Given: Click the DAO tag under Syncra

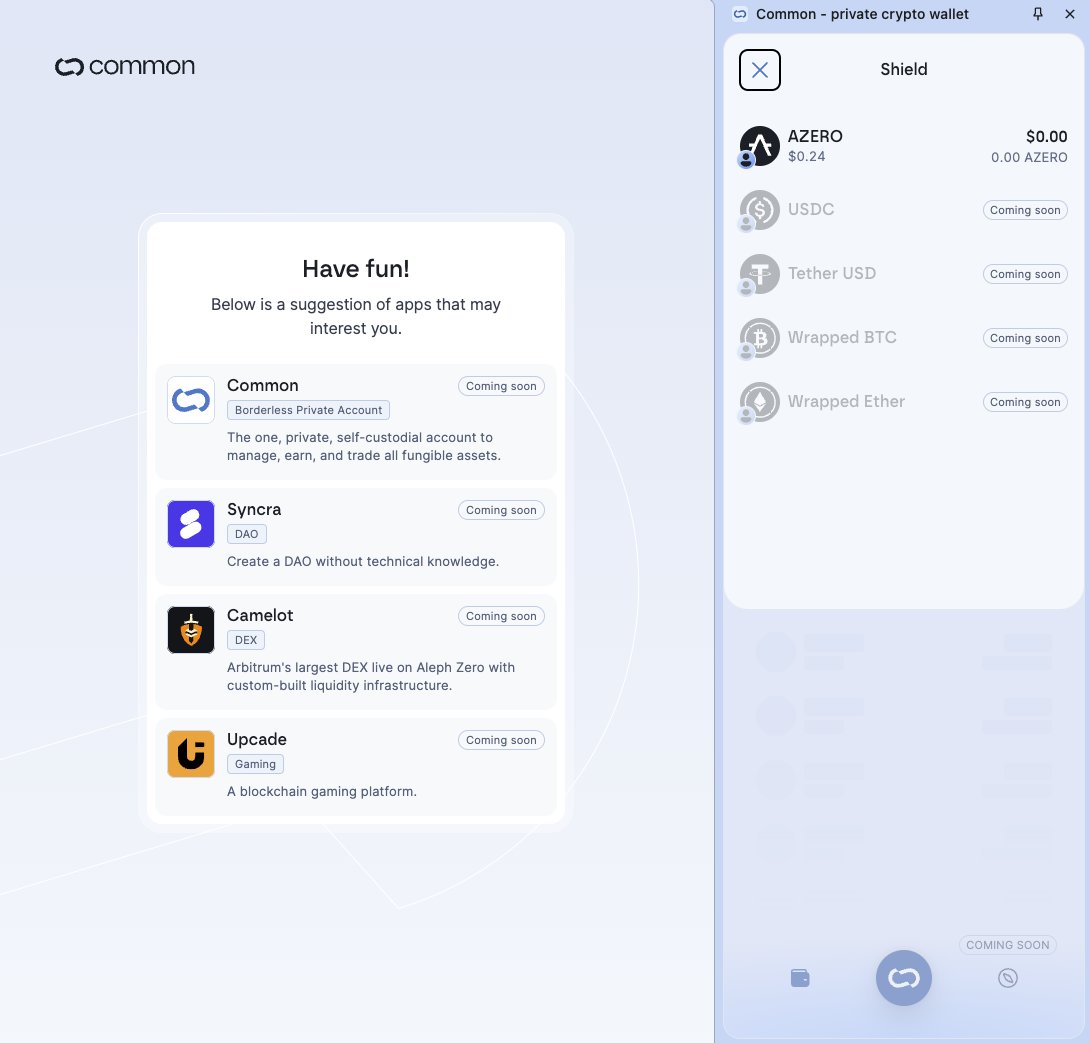Looking at the screenshot, I should [x=247, y=534].
